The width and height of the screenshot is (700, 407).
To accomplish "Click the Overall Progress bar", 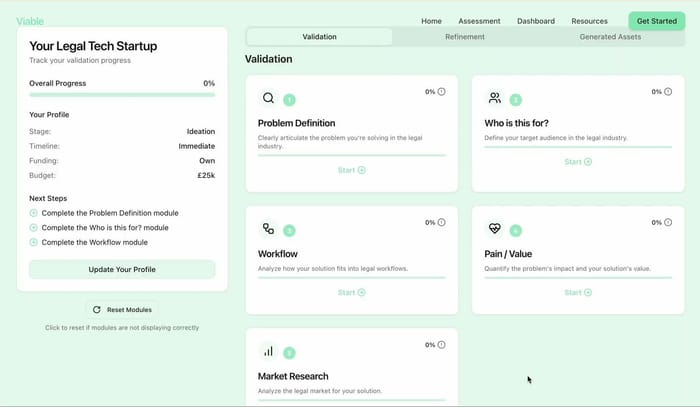I will pos(122,94).
